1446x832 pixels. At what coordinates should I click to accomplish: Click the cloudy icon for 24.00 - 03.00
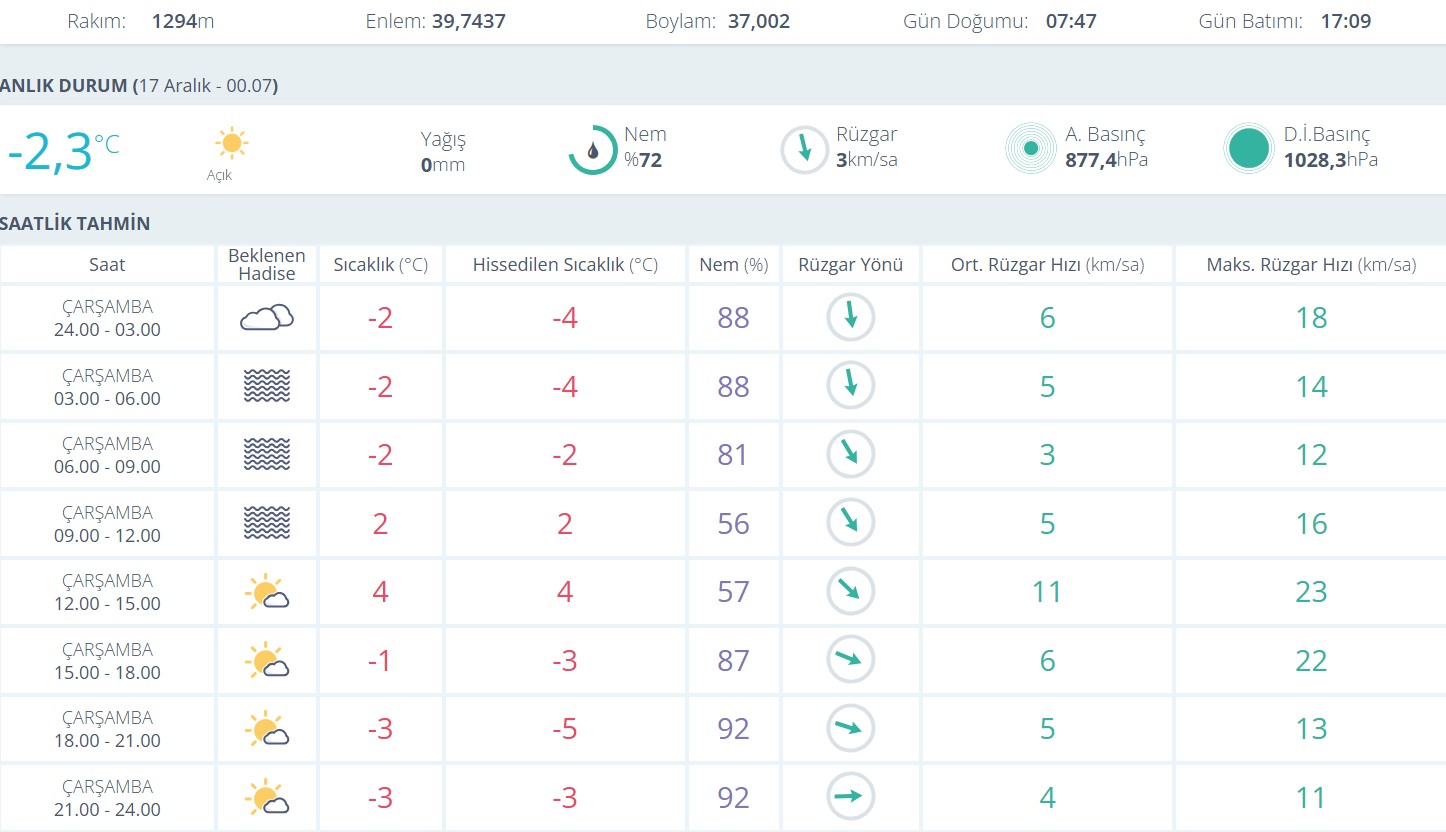(266, 318)
